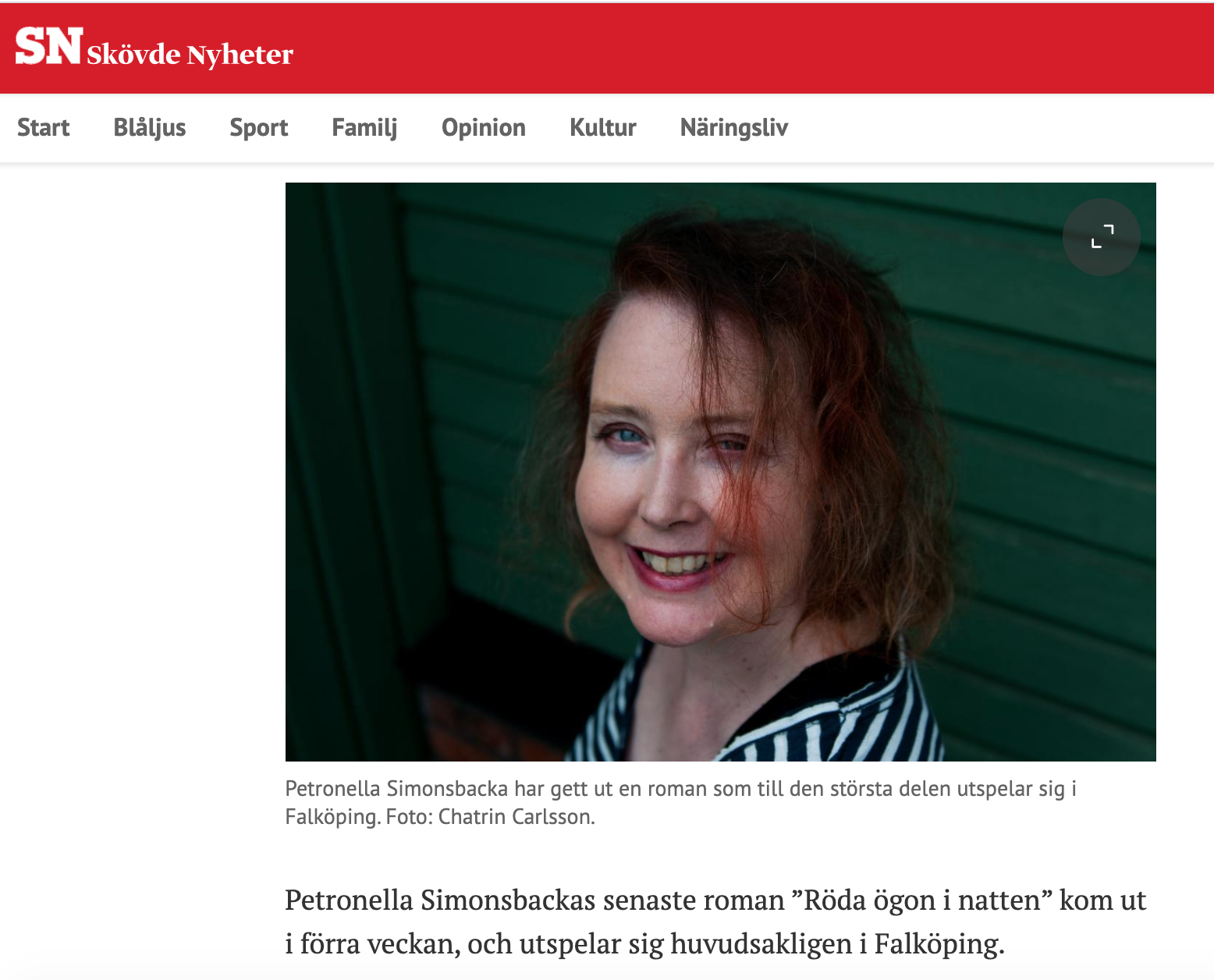The height and width of the screenshot is (980, 1214).
Task: Click the portrait photo of Petronella Simonsbacka
Action: (x=720, y=471)
